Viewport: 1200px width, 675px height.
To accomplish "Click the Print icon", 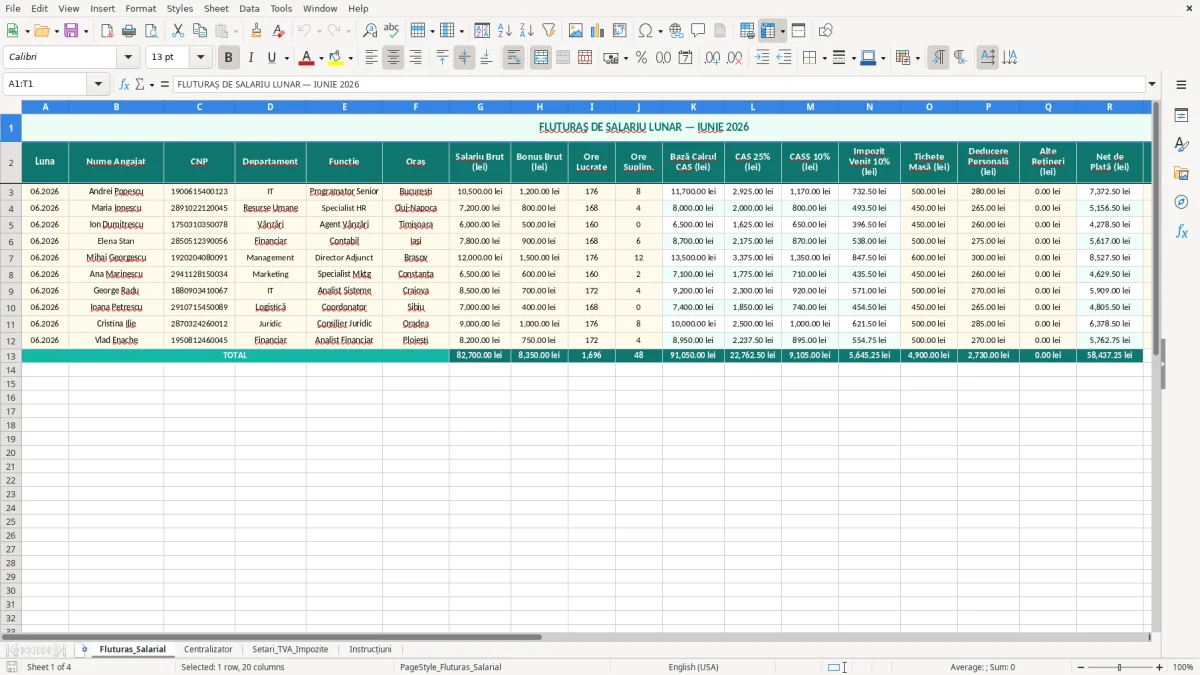I will [x=129, y=31].
